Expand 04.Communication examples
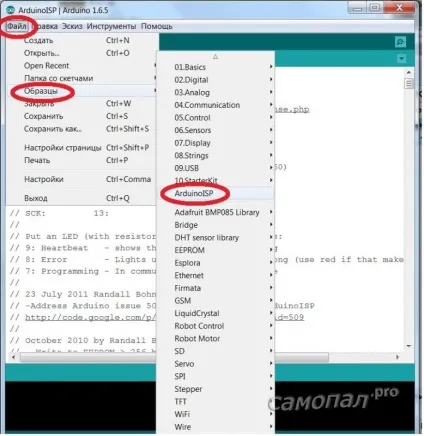This screenshot has height=436, width=424. (216, 105)
